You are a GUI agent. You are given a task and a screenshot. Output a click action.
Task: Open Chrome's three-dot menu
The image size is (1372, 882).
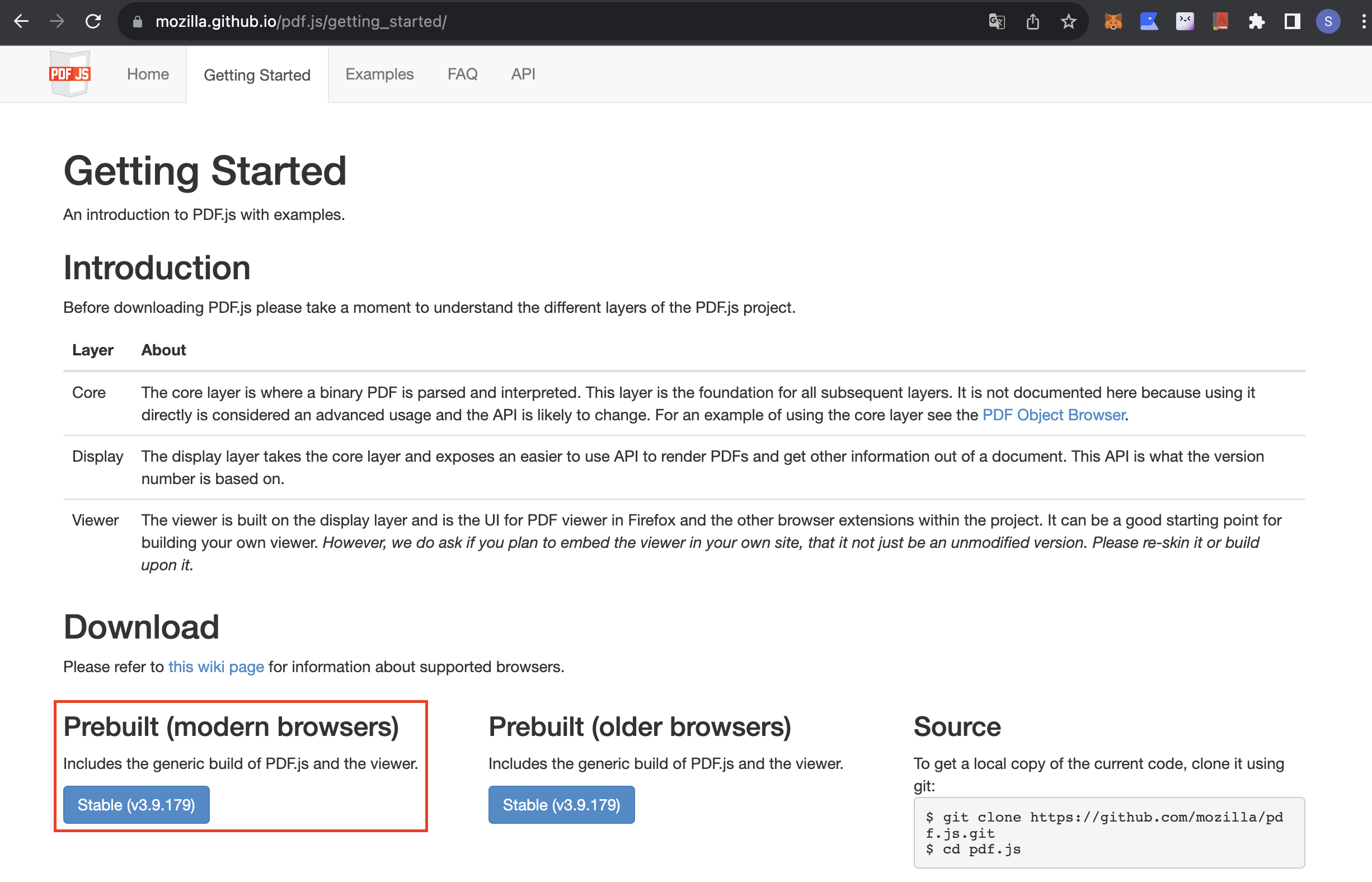[1364, 22]
